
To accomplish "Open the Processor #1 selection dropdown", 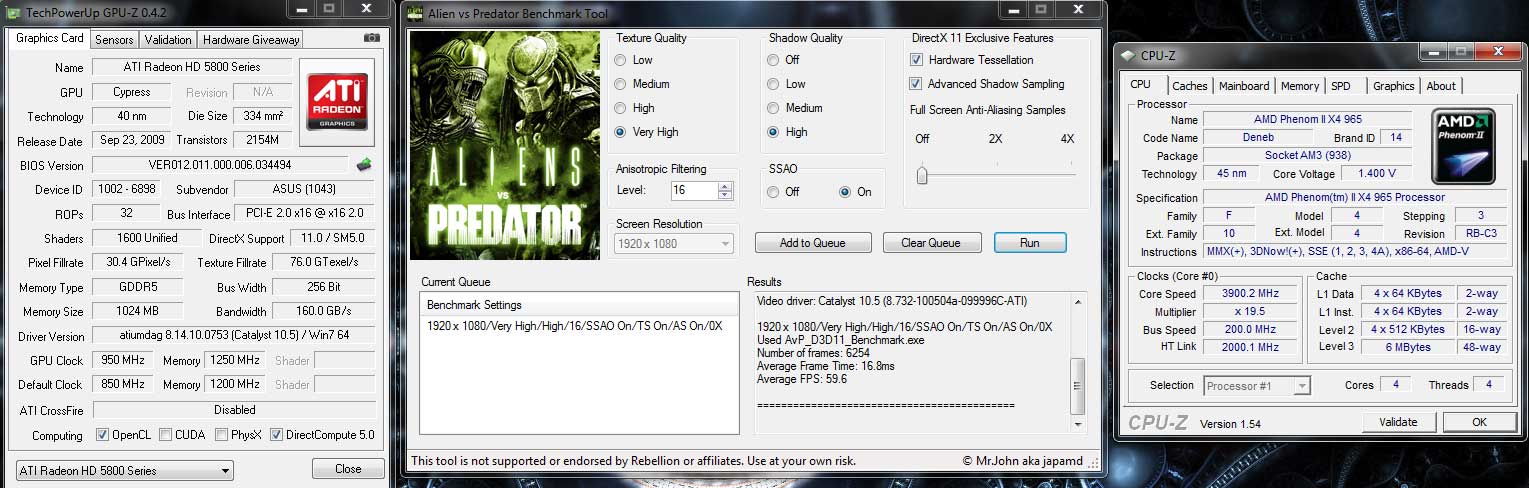I will [1257, 386].
